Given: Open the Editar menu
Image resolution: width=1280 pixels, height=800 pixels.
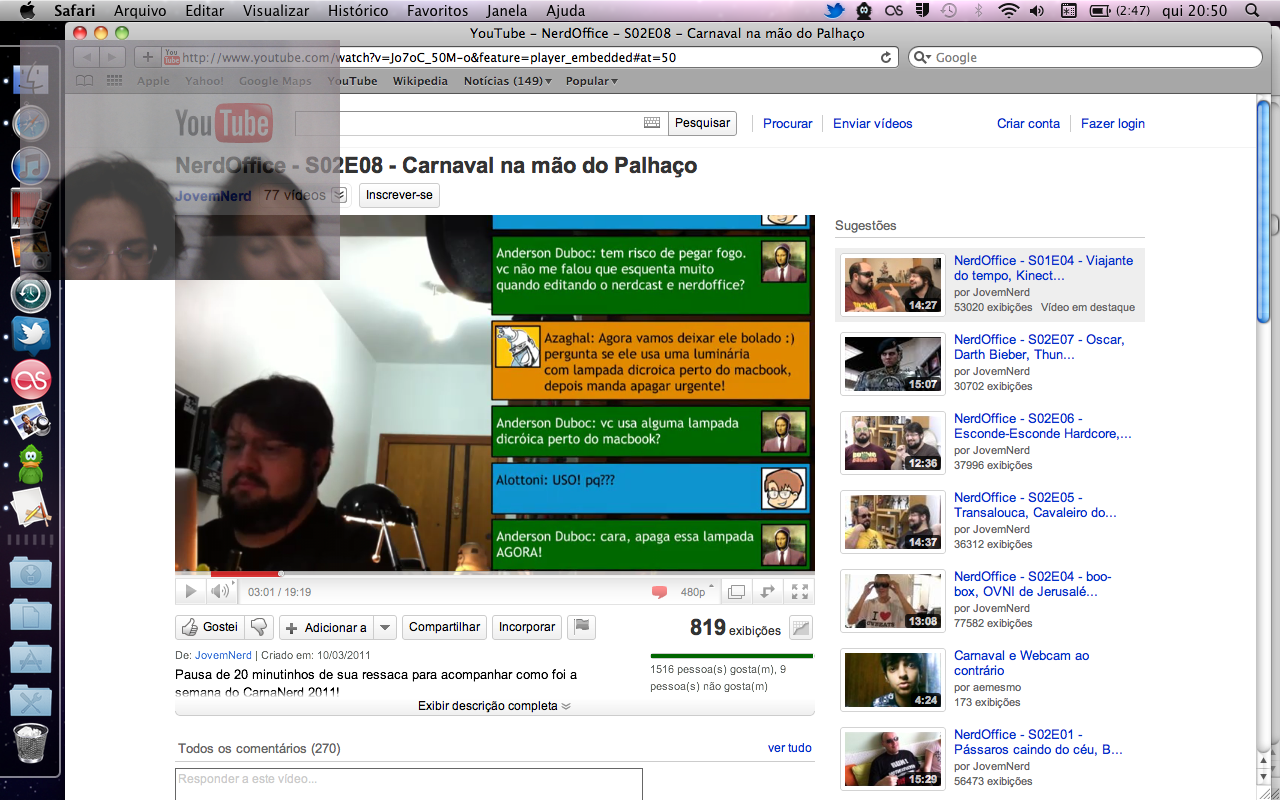Looking at the screenshot, I should [205, 11].
